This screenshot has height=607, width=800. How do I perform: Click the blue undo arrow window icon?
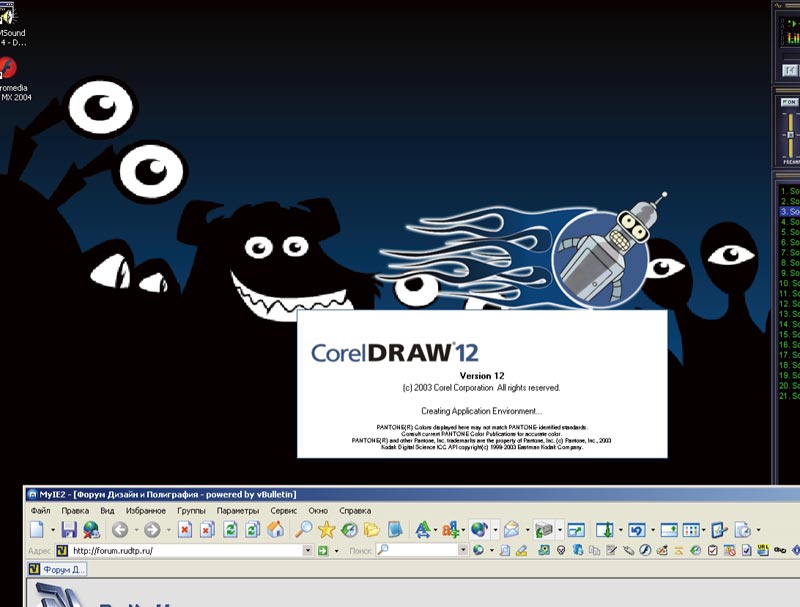pos(637,530)
